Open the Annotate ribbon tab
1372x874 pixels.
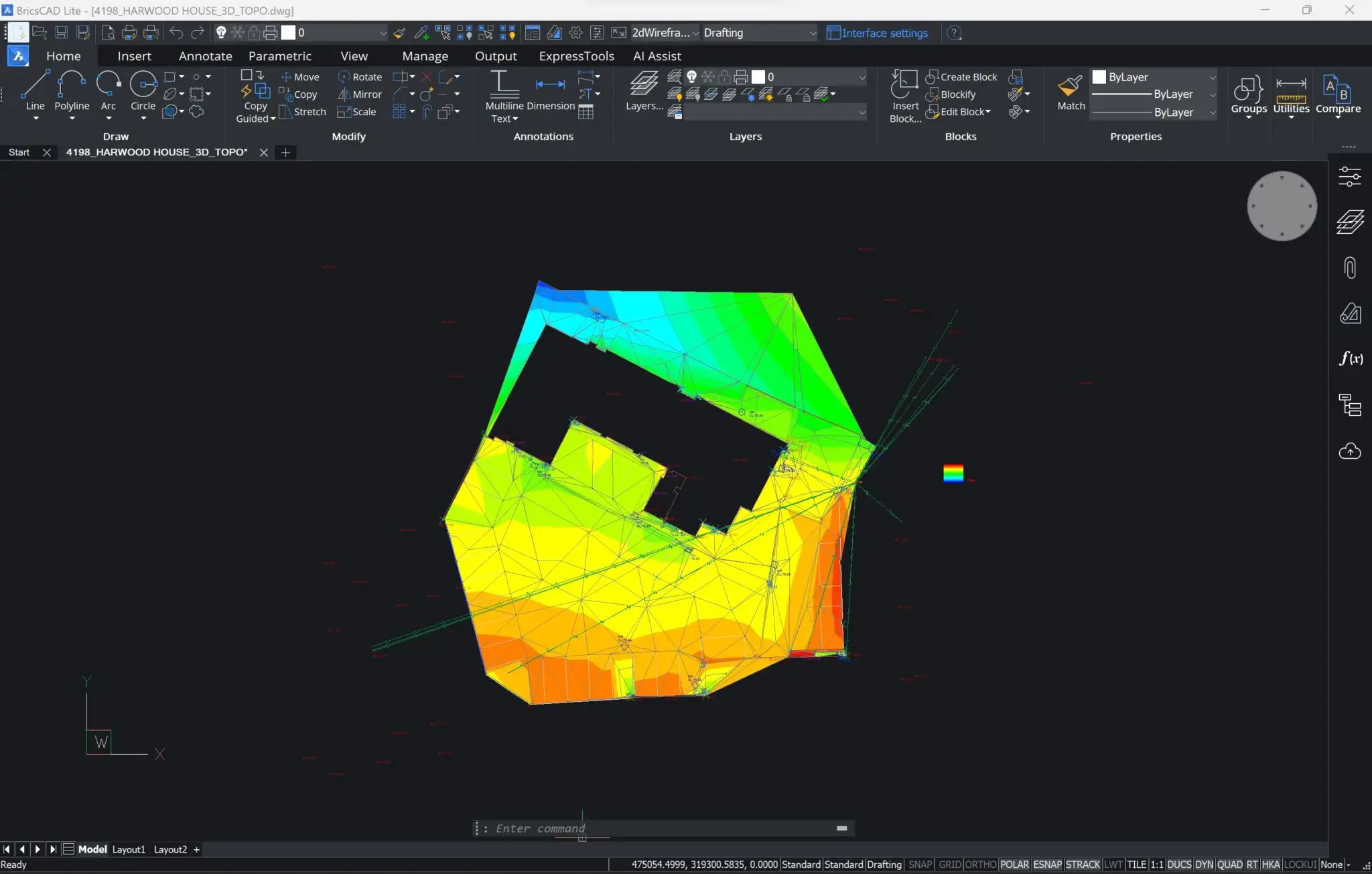205,56
